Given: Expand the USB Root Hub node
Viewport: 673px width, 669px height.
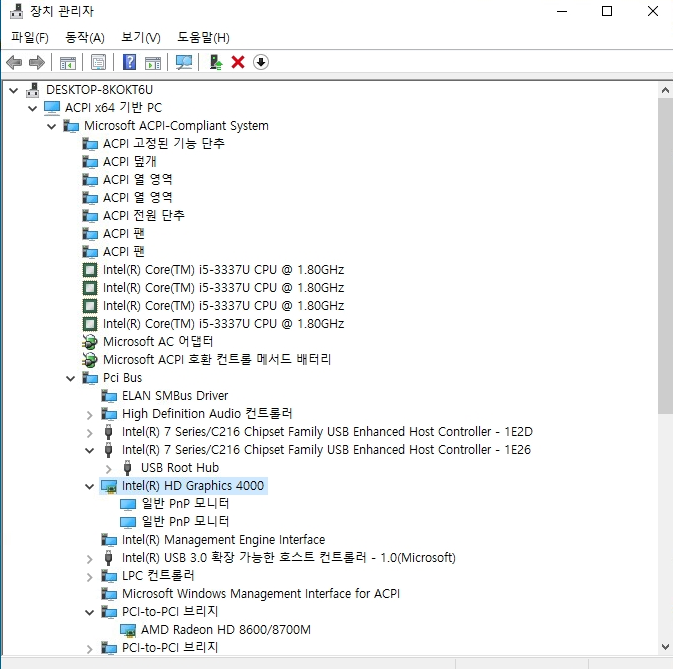Looking at the screenshot, I should [109, 469].
